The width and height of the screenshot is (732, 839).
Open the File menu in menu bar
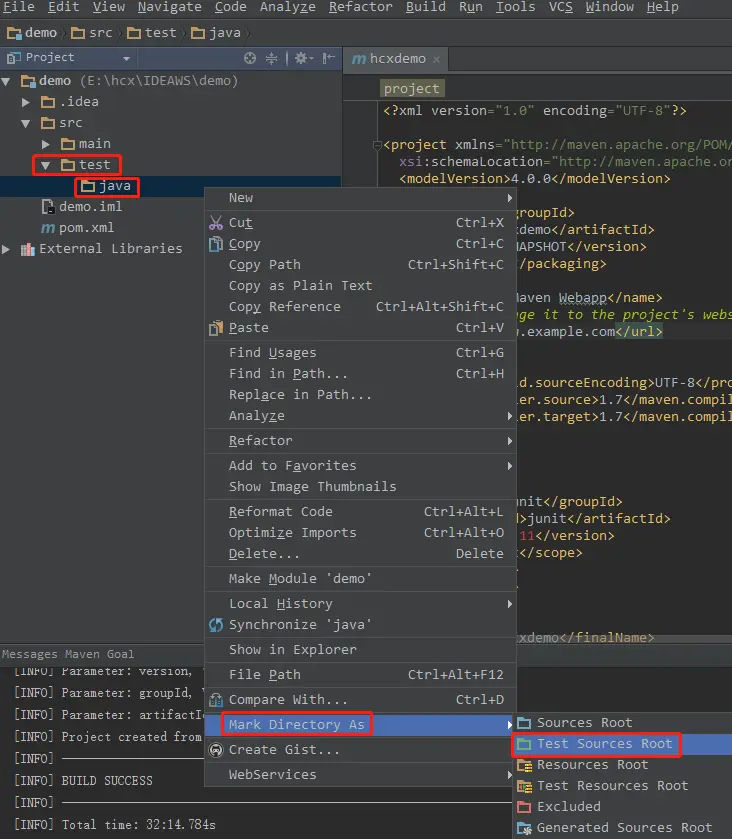[x=19, y=7]
